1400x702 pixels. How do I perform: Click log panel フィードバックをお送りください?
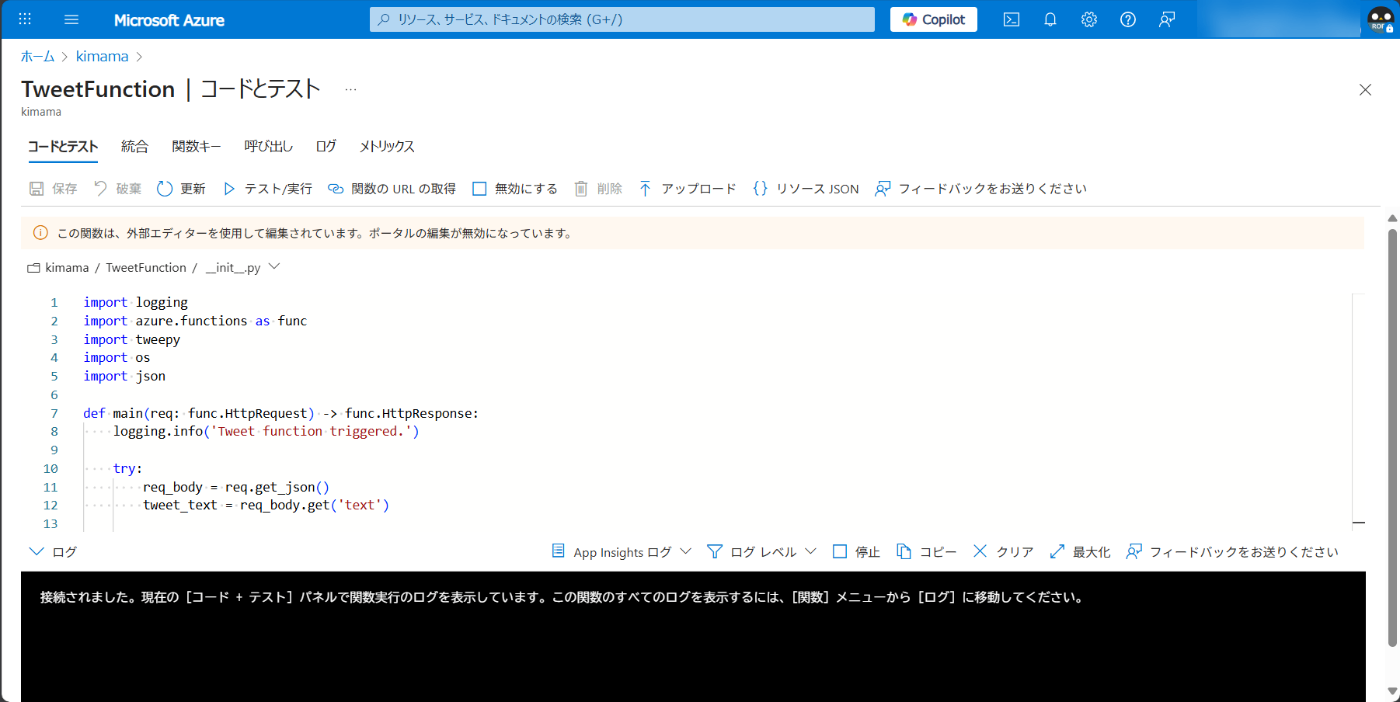(1232, 552)
